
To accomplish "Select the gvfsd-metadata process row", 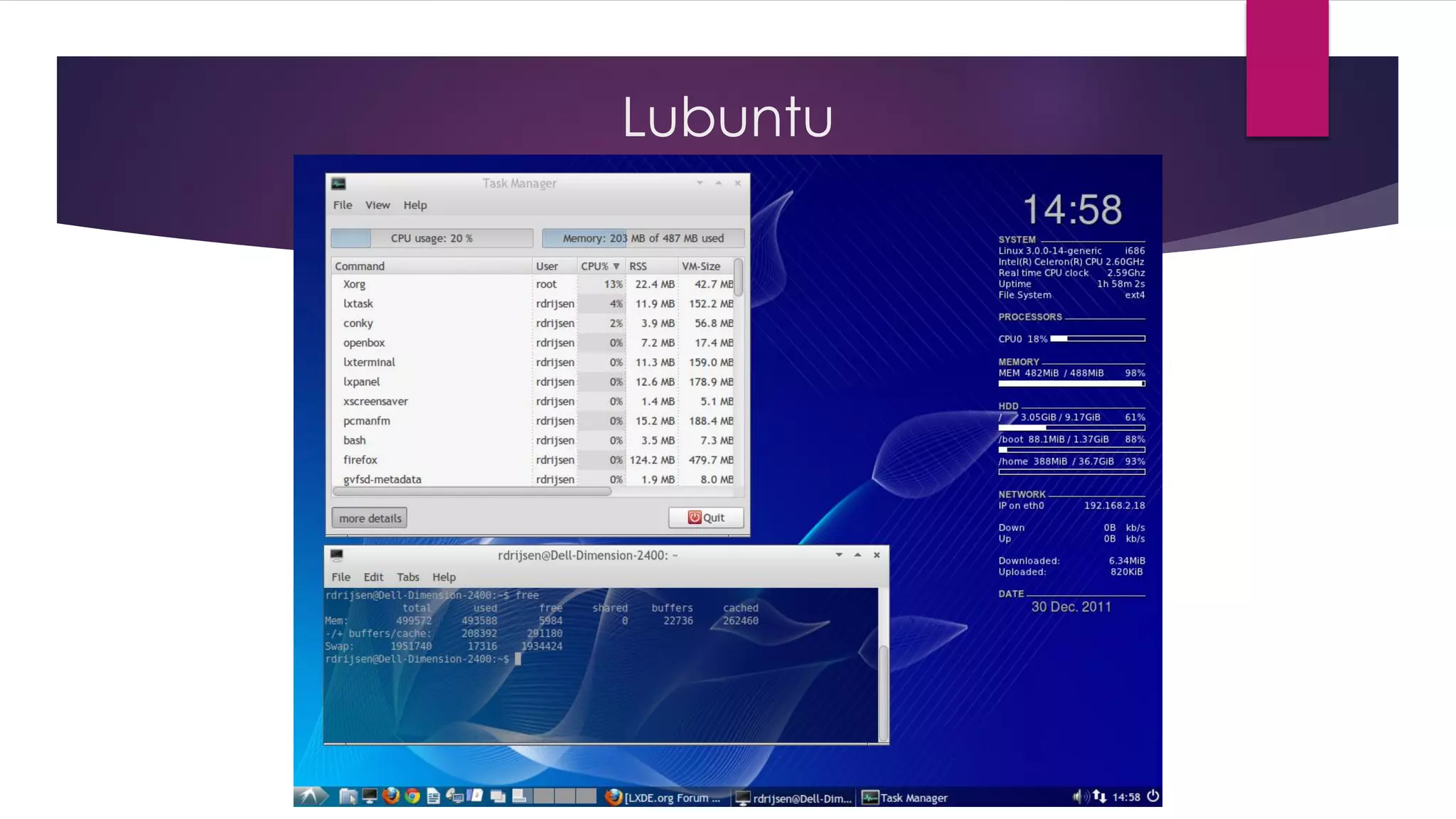I will tap(533, 479).
